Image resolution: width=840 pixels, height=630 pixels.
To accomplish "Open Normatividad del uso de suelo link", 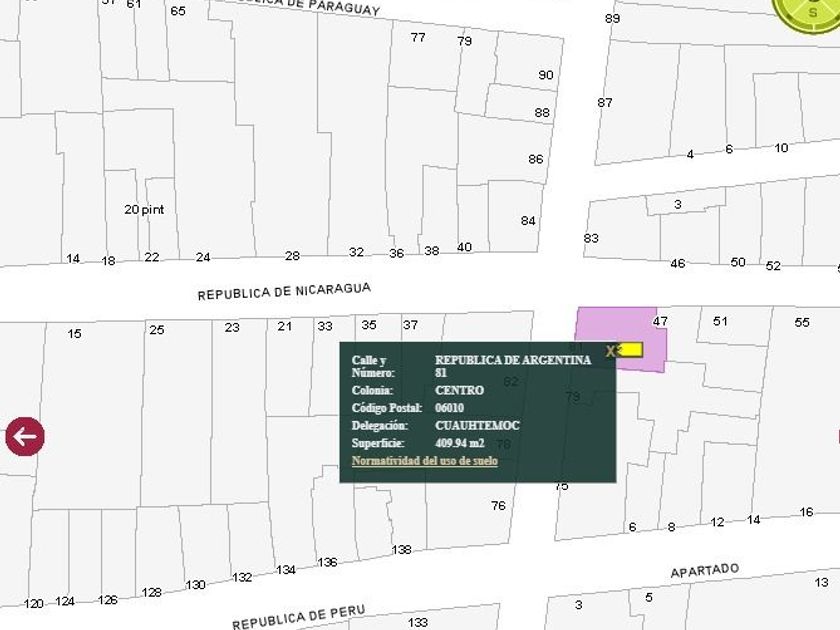I will click(x=424, y=461).
